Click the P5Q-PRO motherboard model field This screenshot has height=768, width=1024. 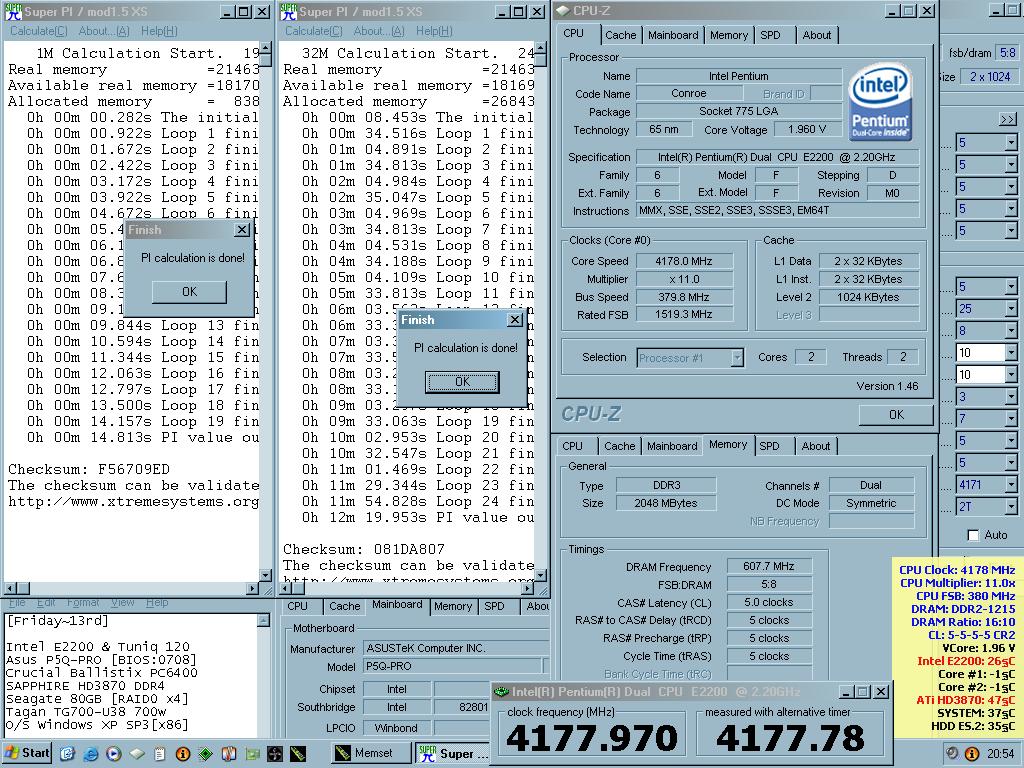[x=453, y=666]
